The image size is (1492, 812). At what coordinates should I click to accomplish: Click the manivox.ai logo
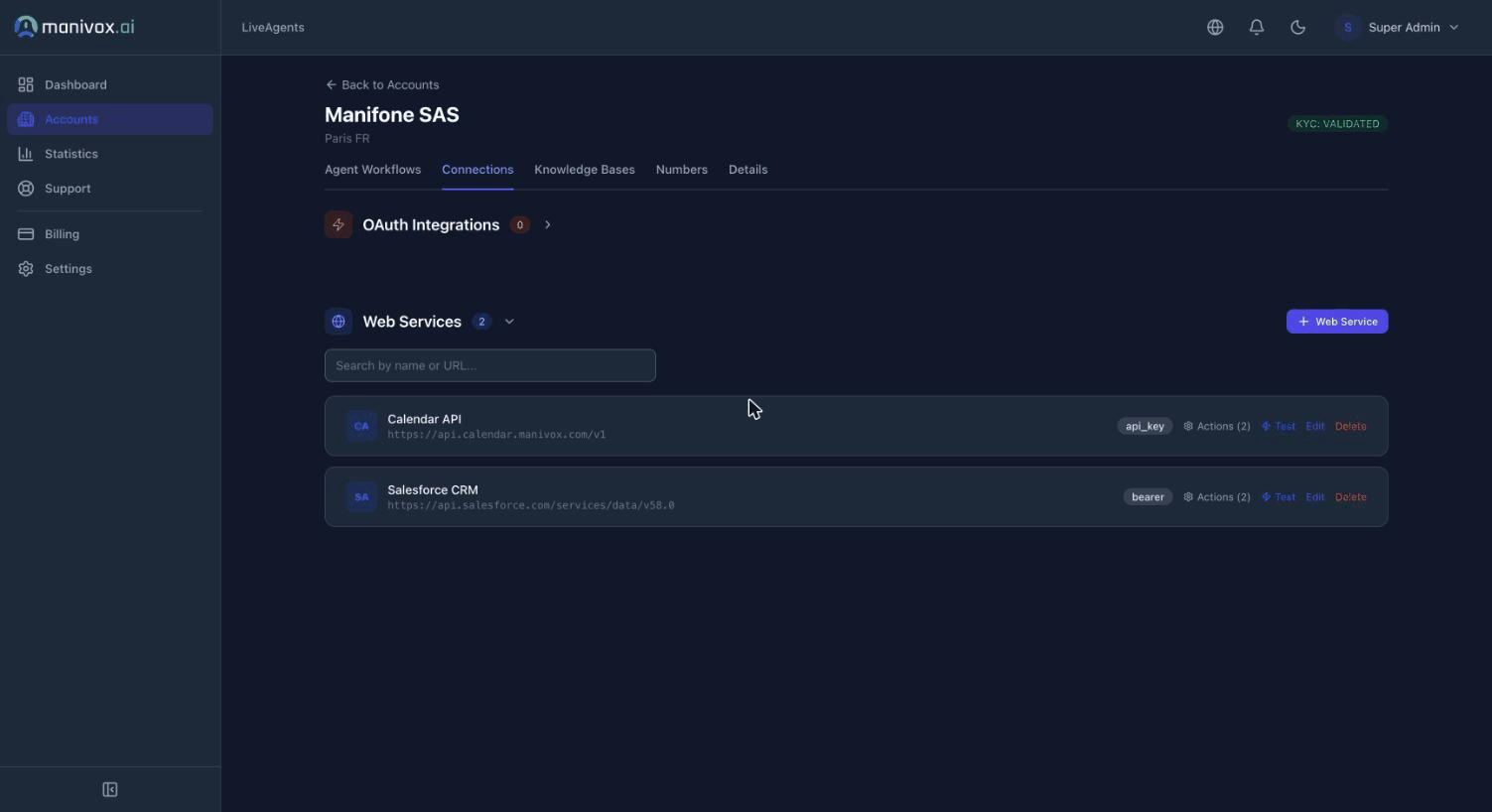74,27
